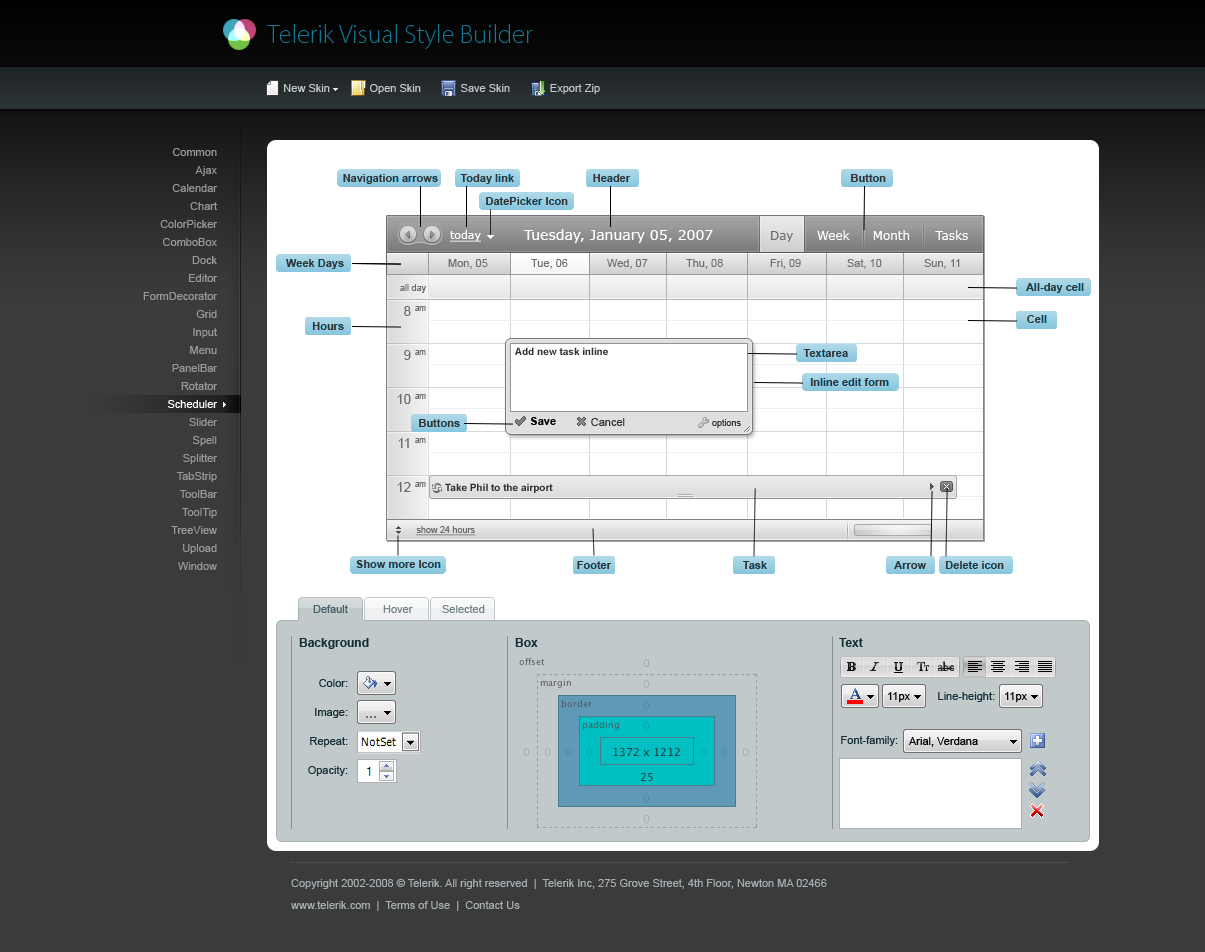Click the font list box under Font-family

click(930, 793)
